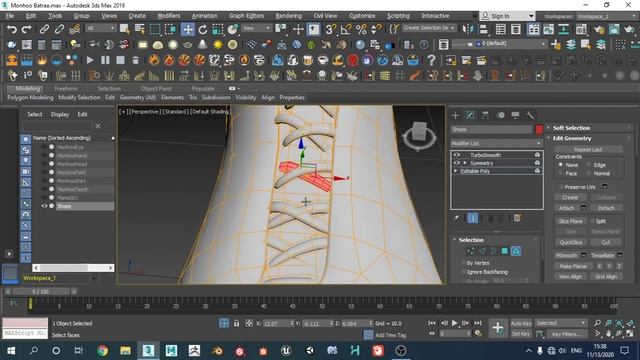Toggle TurboSmooth modifier eye visibility
The height and width of the screenshot is (360, 640).
457,155
